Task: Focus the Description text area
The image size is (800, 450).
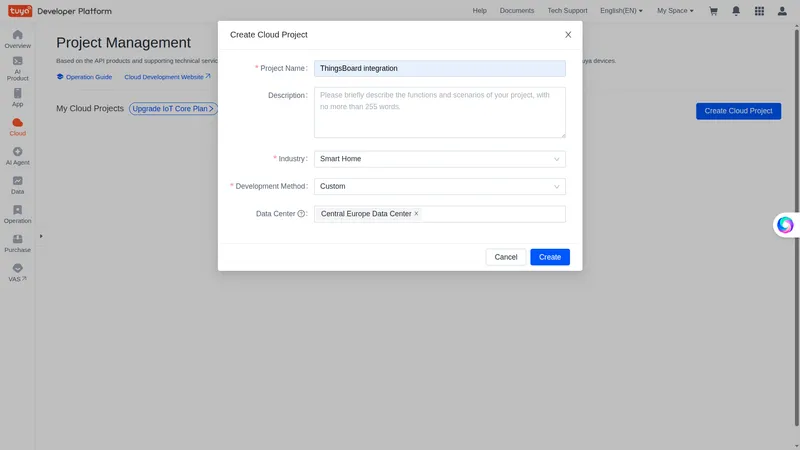Action: click(x=440, y=112)
